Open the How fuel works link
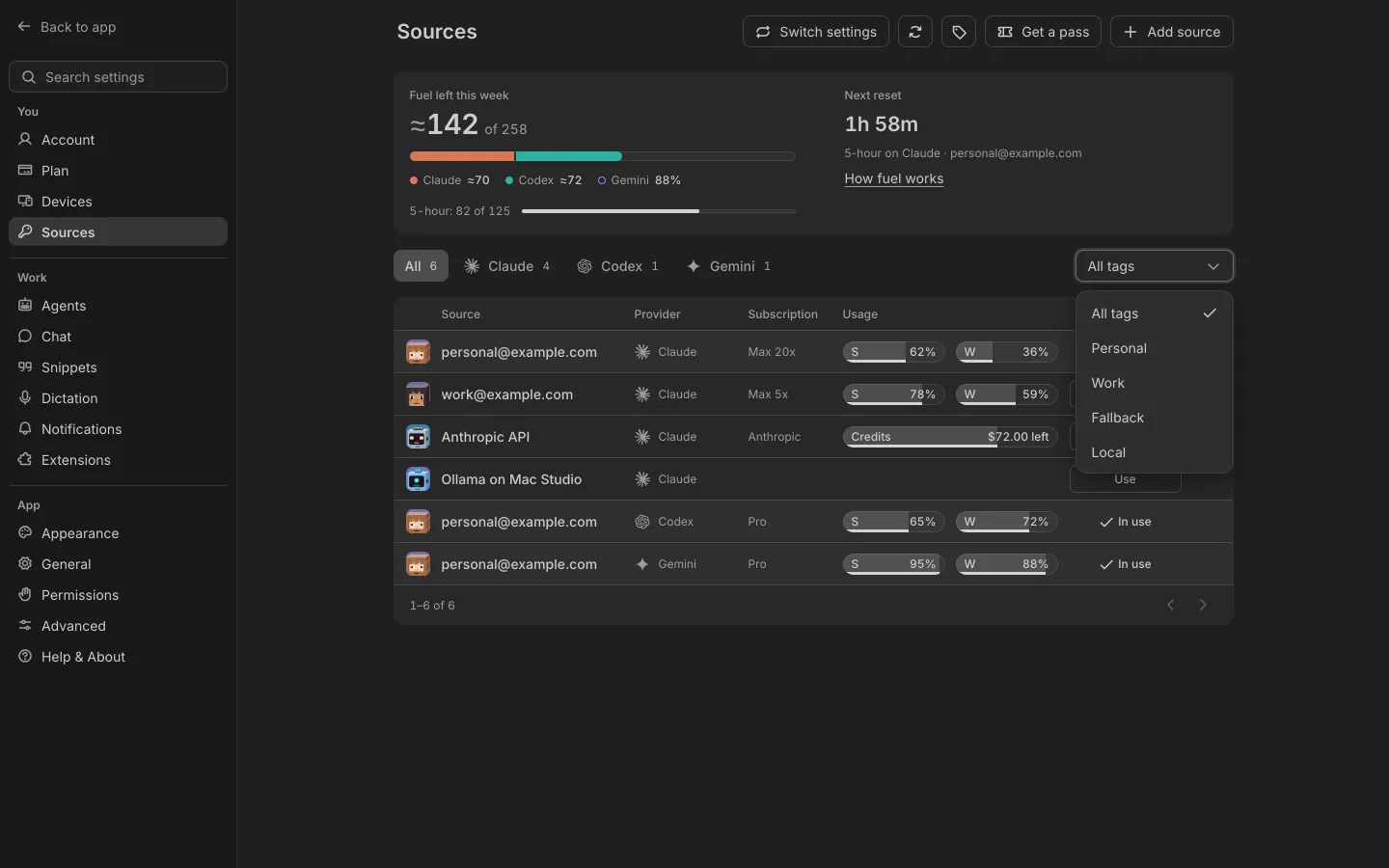Viewport: 1389px width, 868px height. [x=894, y=178]
